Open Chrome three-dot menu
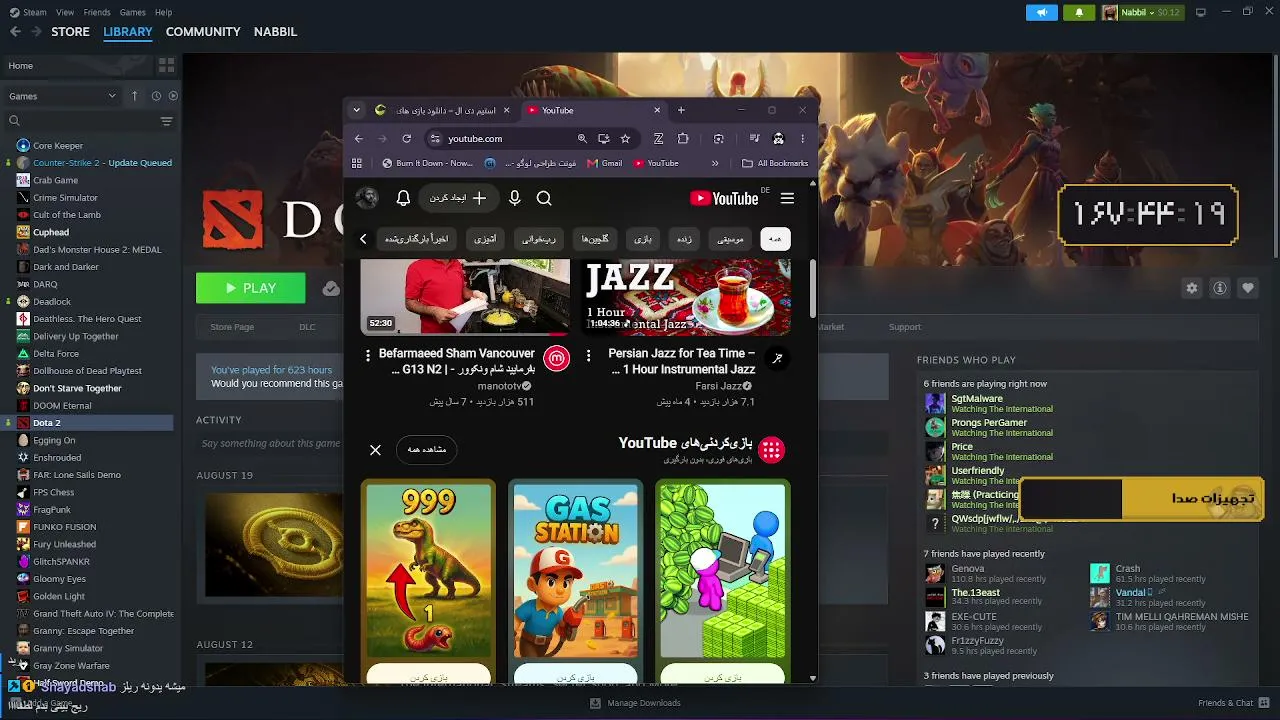This screenshot has height=720, width=1280. (x=802, y=139)
